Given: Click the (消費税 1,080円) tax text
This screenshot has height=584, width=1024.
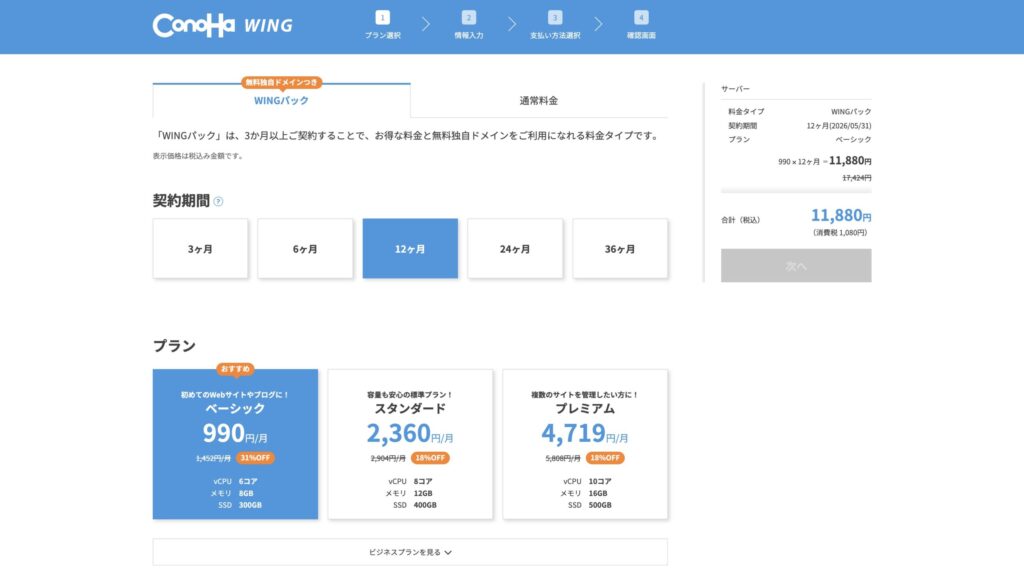Looking at the screenshot, I should (x=840, y=233).
